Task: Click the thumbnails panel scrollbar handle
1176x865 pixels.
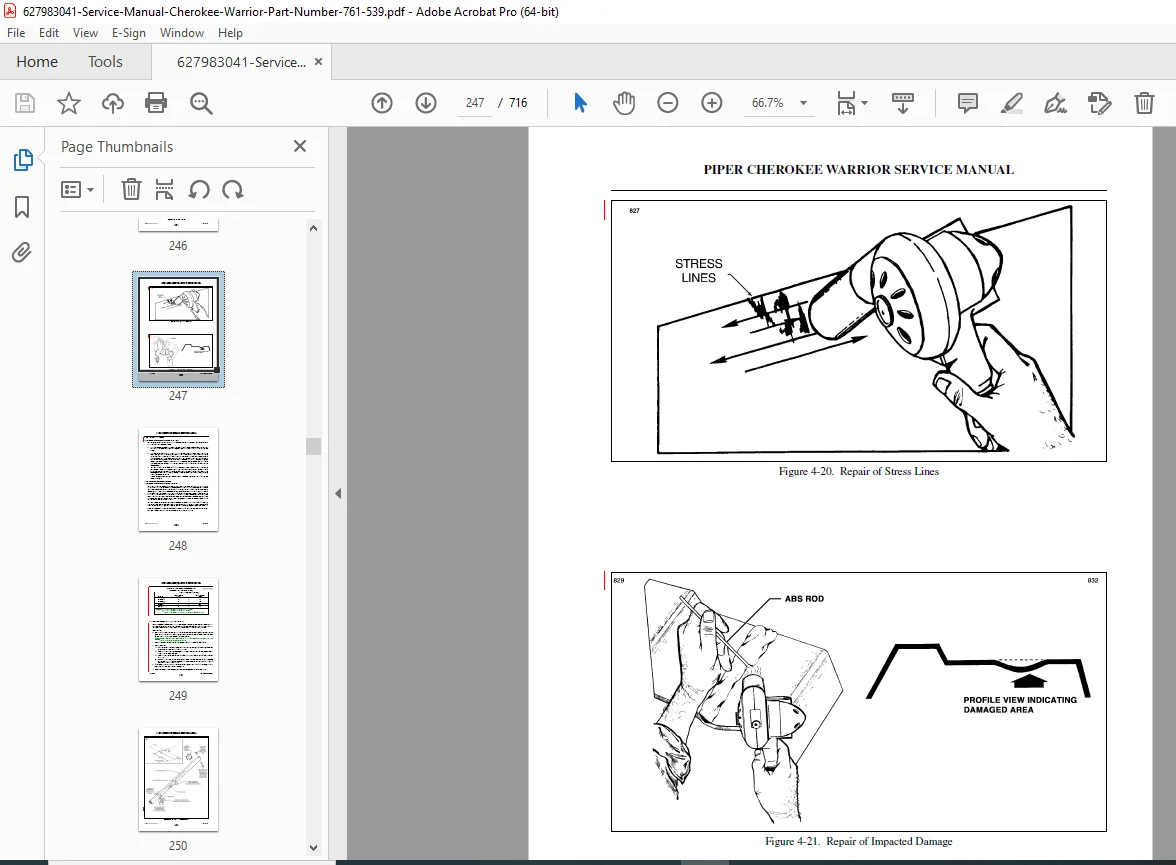Action: point(314,446)
